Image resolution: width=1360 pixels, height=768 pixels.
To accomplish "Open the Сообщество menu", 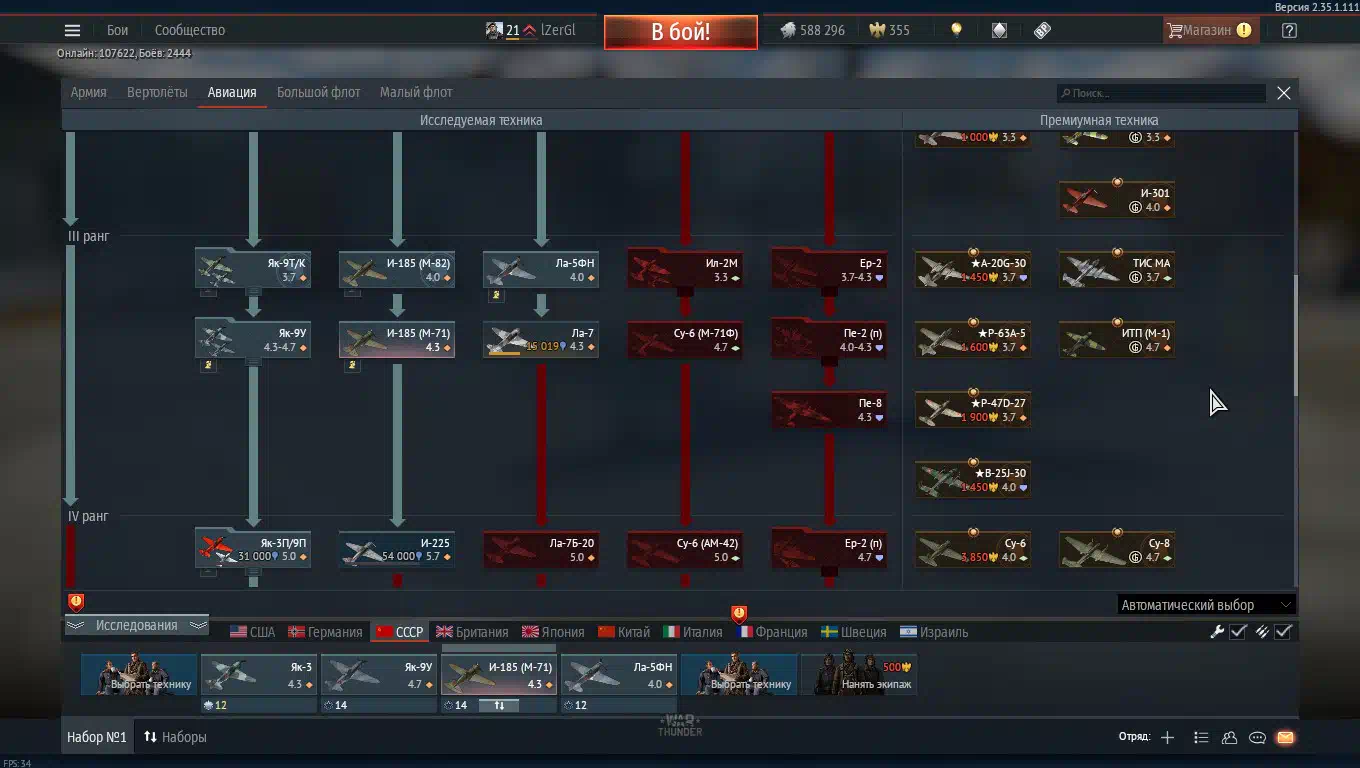I will [x=190, y=30].
